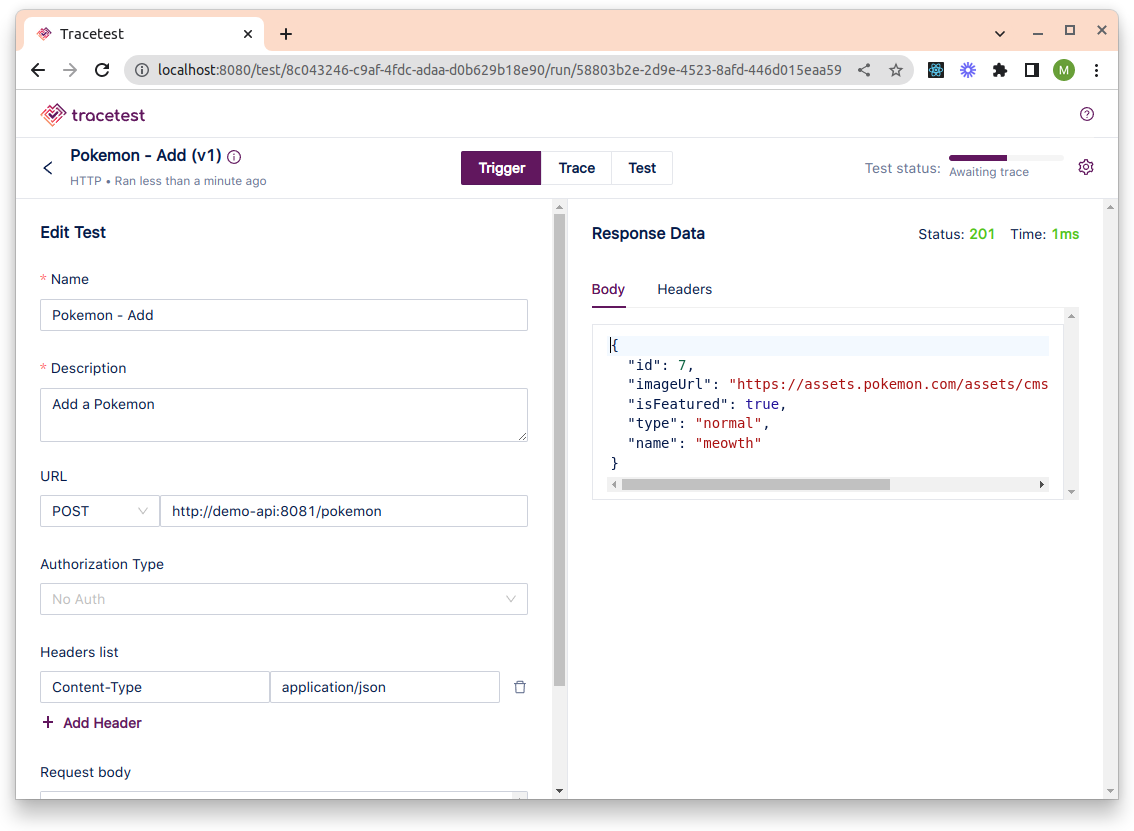
Task: Select the Headers response tab
Action: [x=684, y=289]
